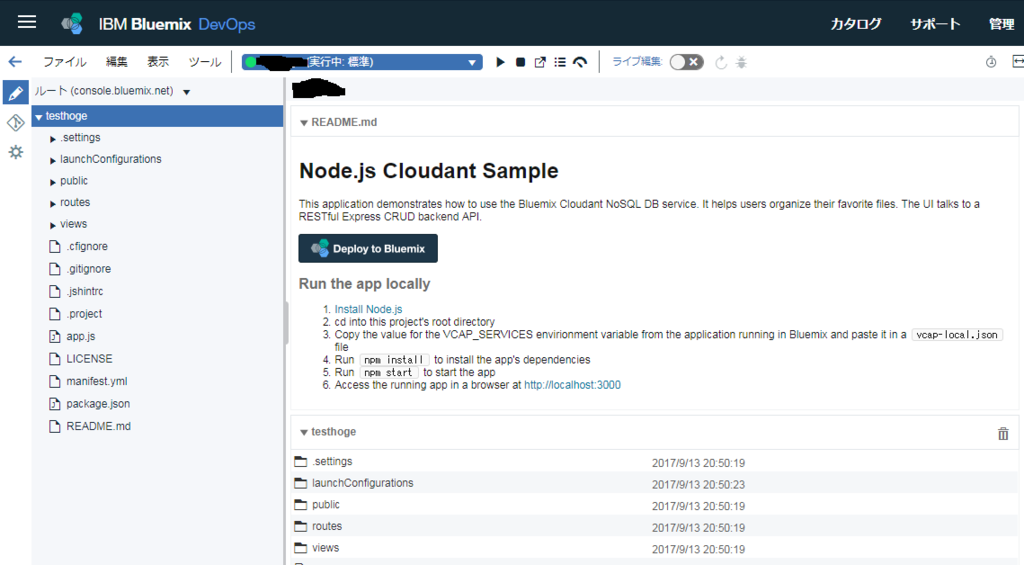Open サポート in top navigation
1024x565 pixels.
pyautogui.click(x=935, y=24)
